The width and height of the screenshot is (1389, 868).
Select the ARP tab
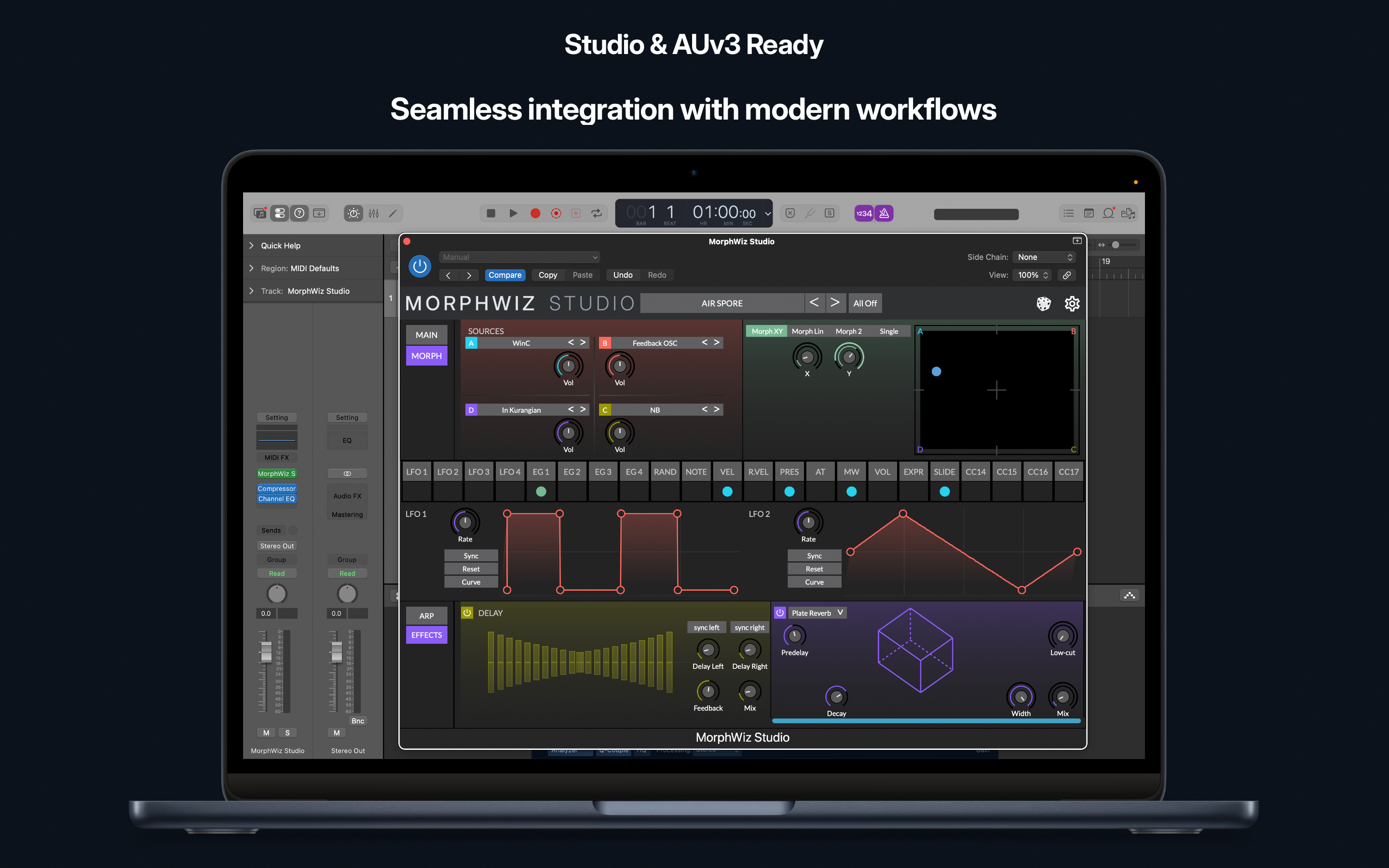426,615
